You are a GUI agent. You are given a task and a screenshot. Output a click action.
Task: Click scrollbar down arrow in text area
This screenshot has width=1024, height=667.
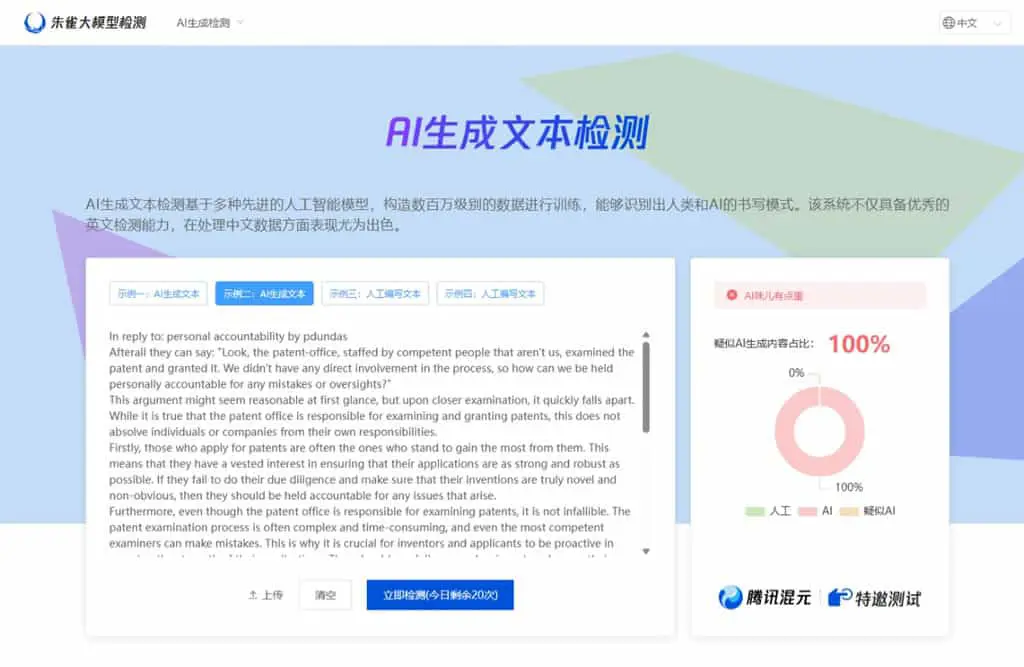point(646,551)
